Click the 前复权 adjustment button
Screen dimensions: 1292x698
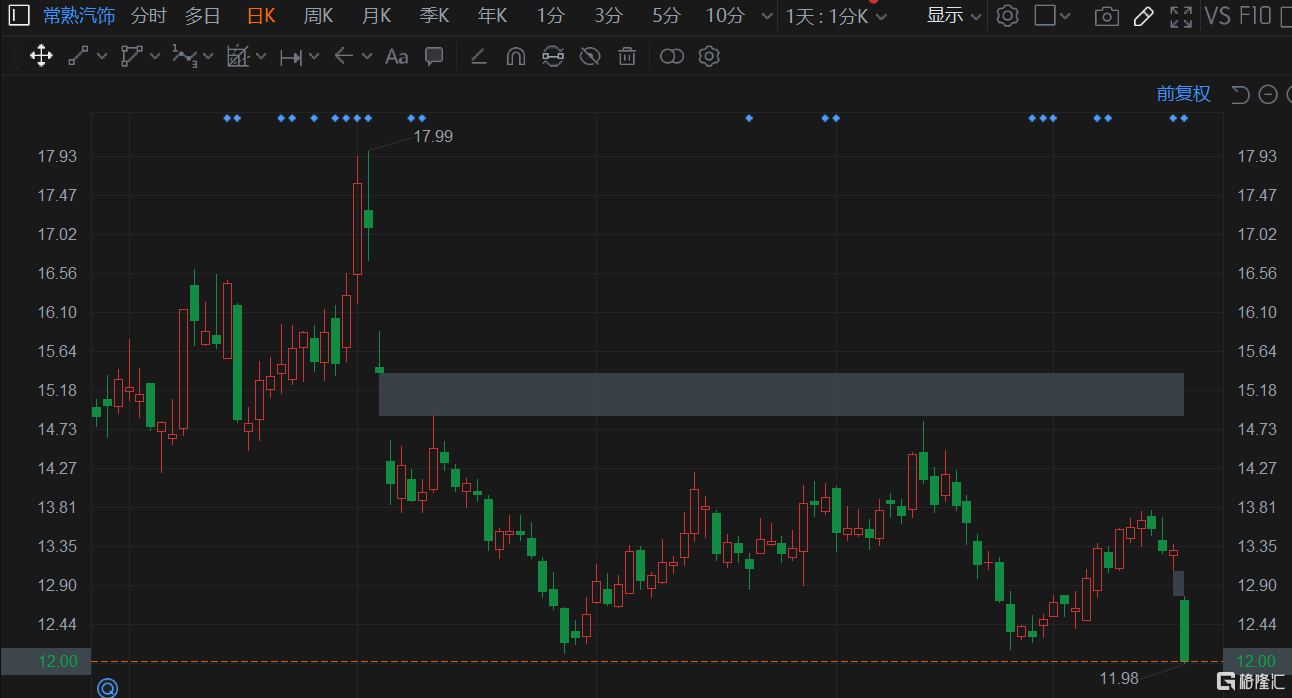pyautogui.click(x=1184, y=94)
